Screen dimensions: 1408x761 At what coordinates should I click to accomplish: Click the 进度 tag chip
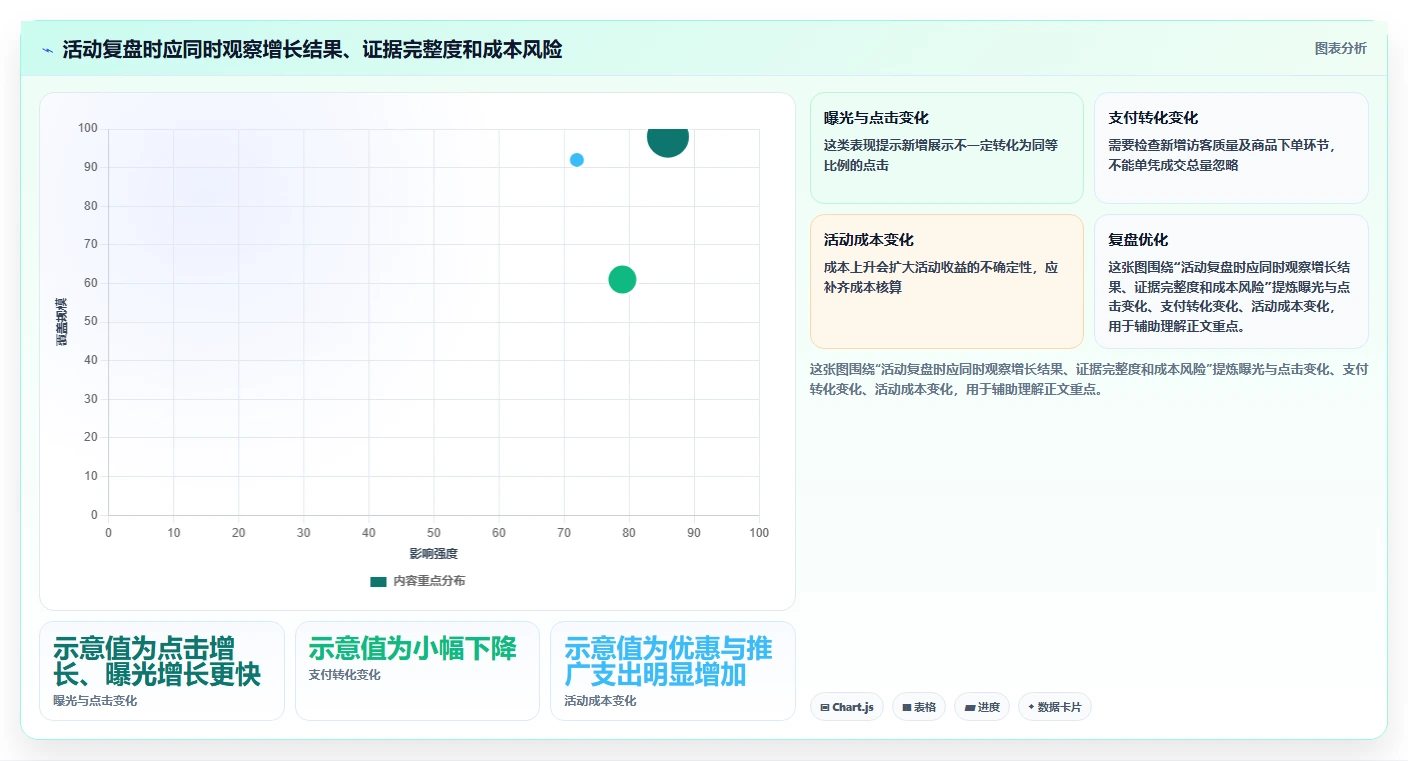[x=982, y=707]
